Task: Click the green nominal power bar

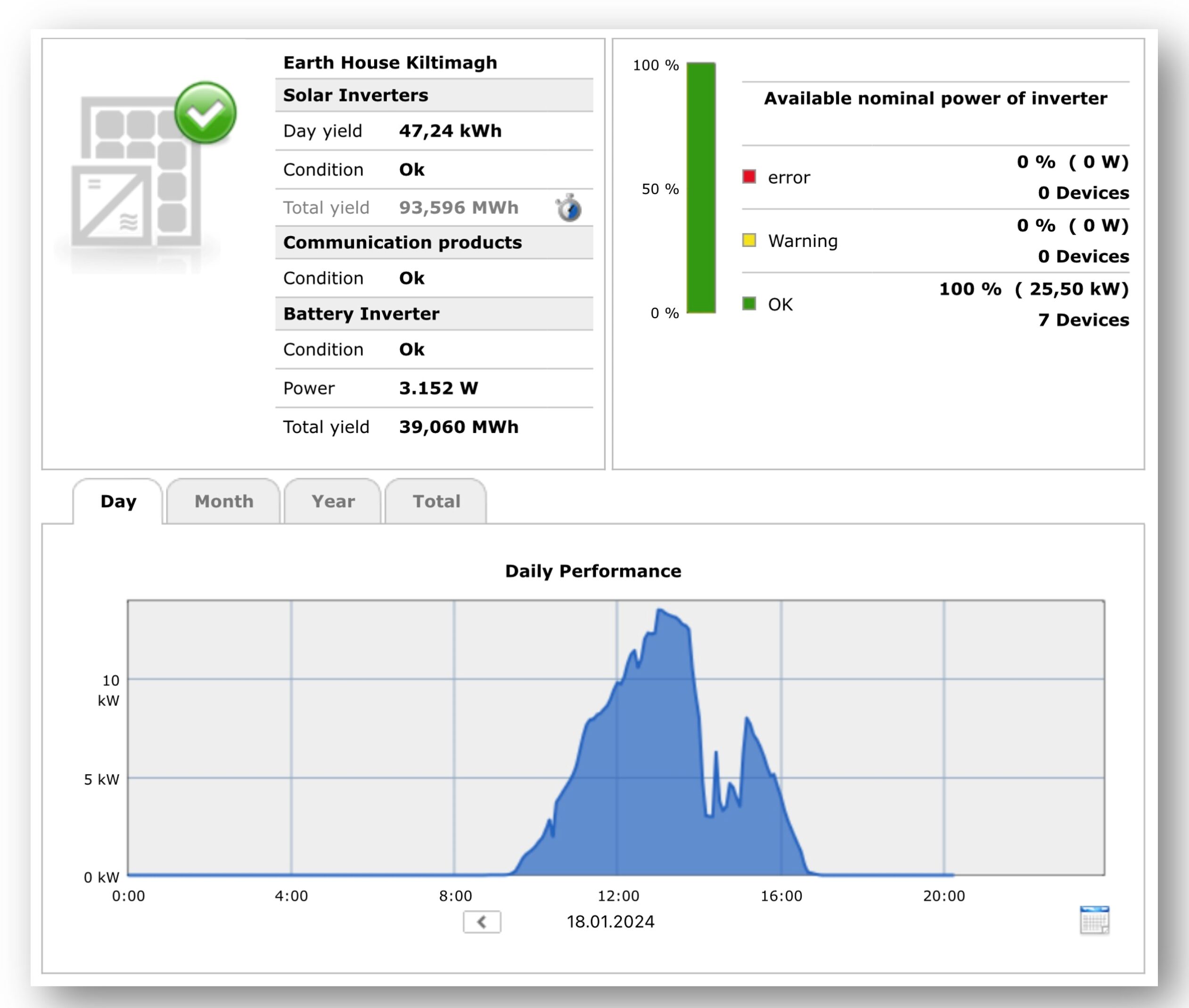Action: click(700, 188)
